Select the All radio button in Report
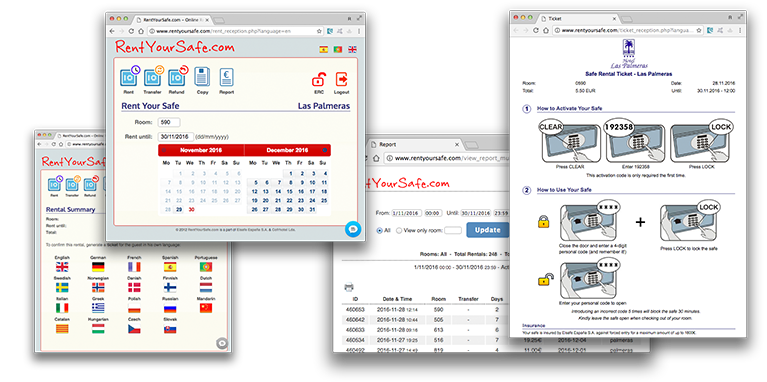 pyautogui.click(x=380, y=230)
